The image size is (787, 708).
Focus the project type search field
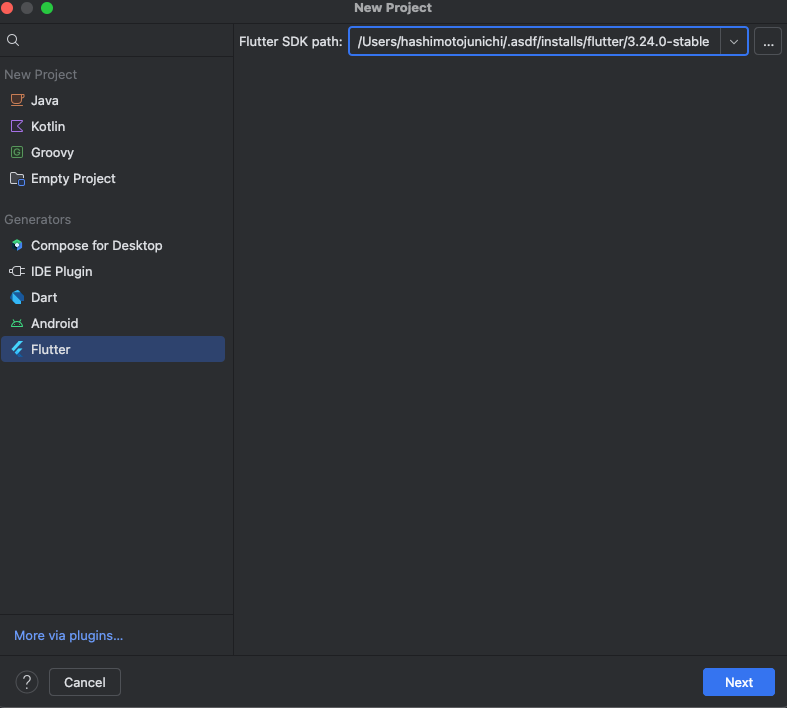click(x=116, y=40)
